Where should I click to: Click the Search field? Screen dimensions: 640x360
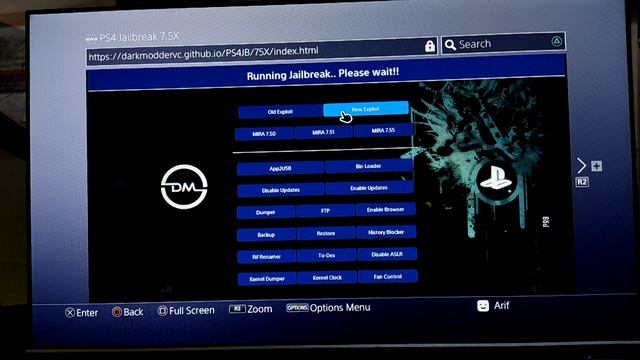(x=503, y=43)
